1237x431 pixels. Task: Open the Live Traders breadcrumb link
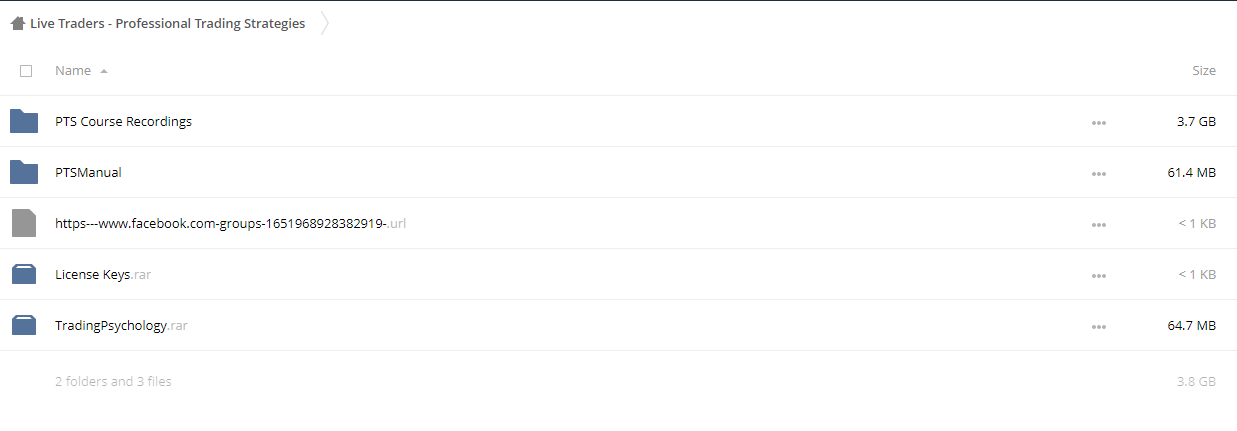click(167, 24)
